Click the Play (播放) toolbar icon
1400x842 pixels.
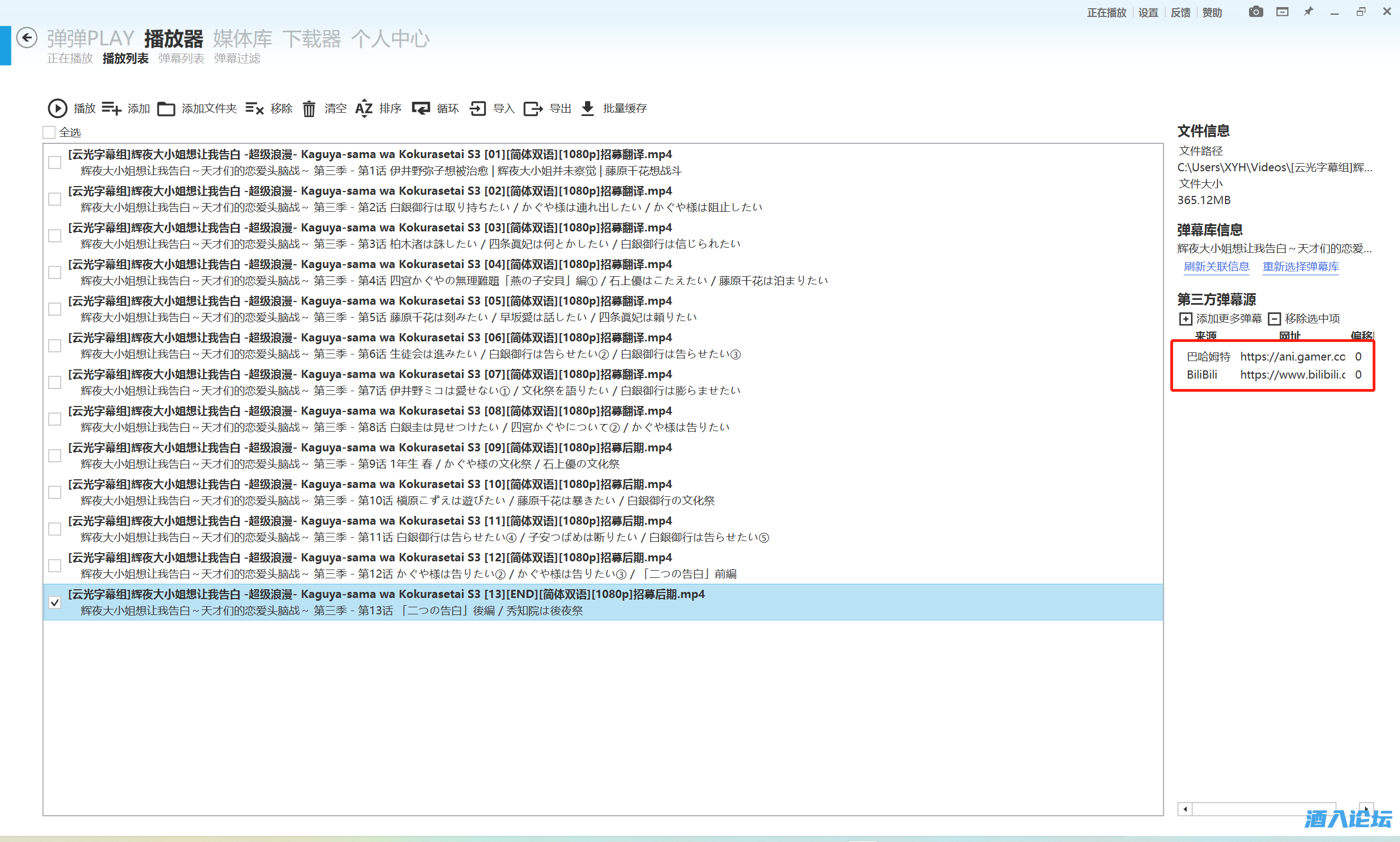[57, 108]
